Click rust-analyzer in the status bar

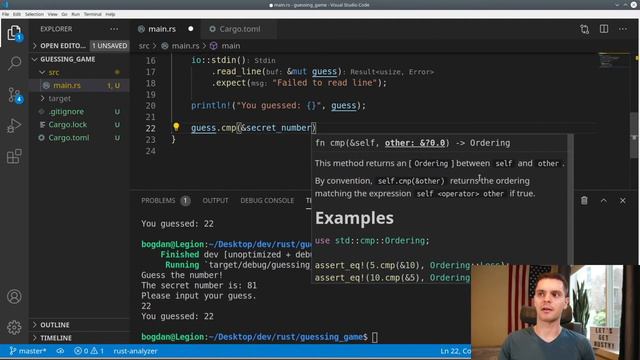136,351
